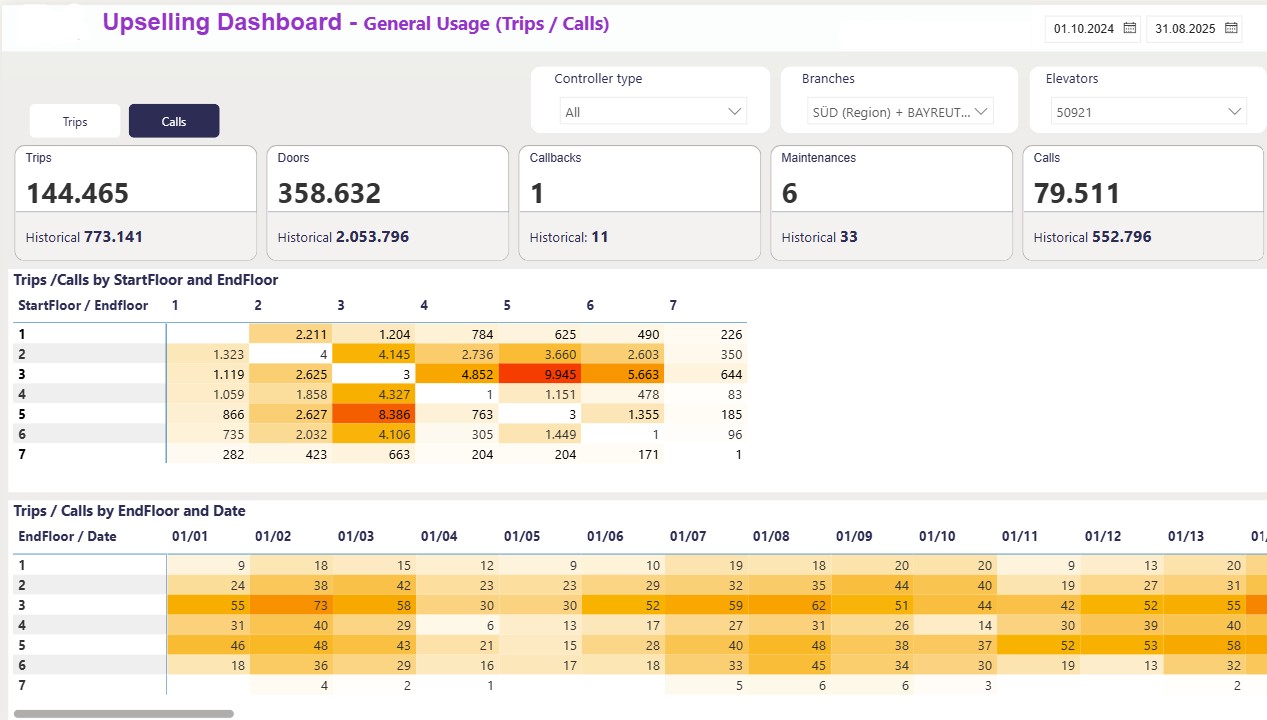This screenshot has width=1267, height=720.
Task: Open the end date calendar picker icon
Action: tap(1231, 28)
